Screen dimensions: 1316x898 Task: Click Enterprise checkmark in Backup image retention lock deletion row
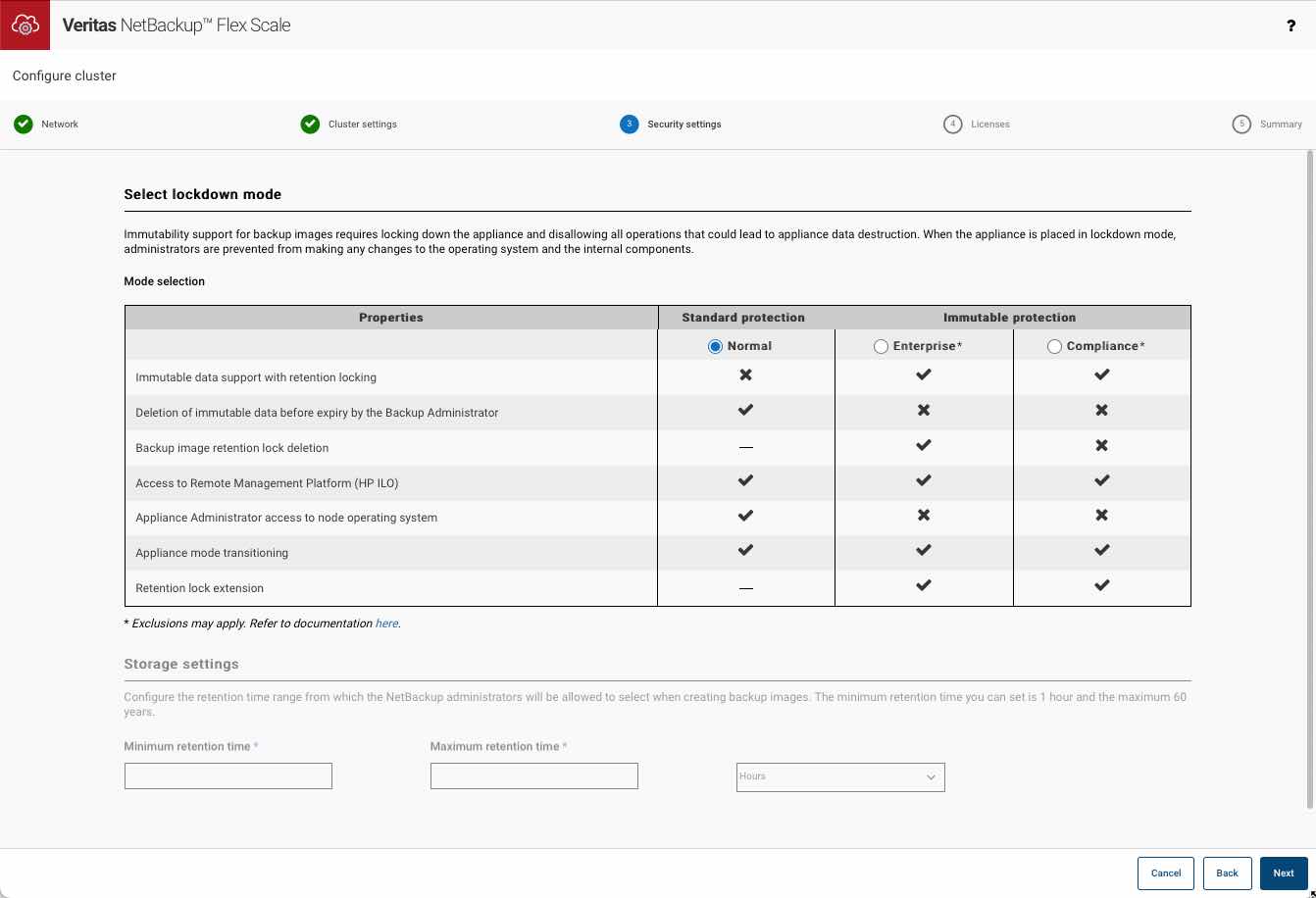coord(923,446)
